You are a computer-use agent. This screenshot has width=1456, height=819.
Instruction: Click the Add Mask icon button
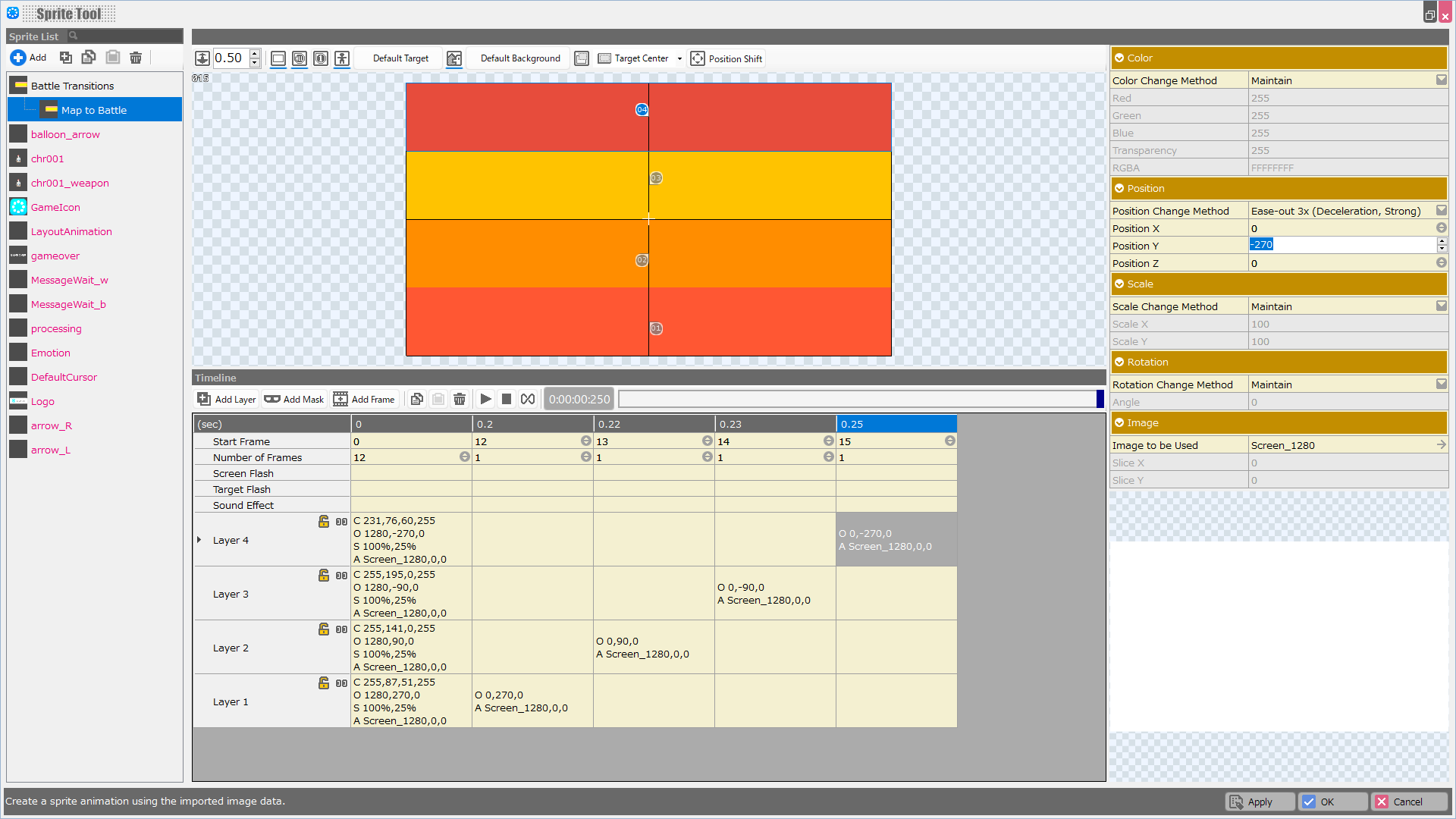click(272, 399)
